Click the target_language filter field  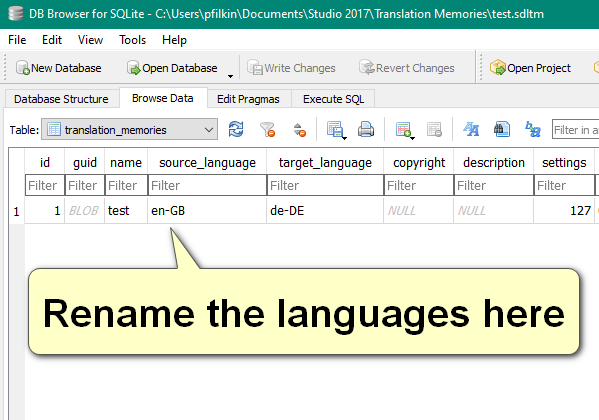click(325, 185)
